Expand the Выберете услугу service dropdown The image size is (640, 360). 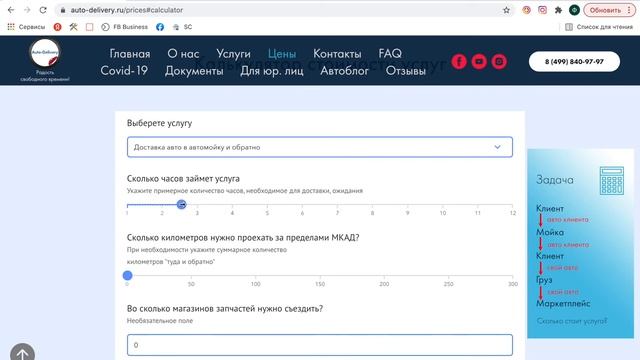point(320,147)
